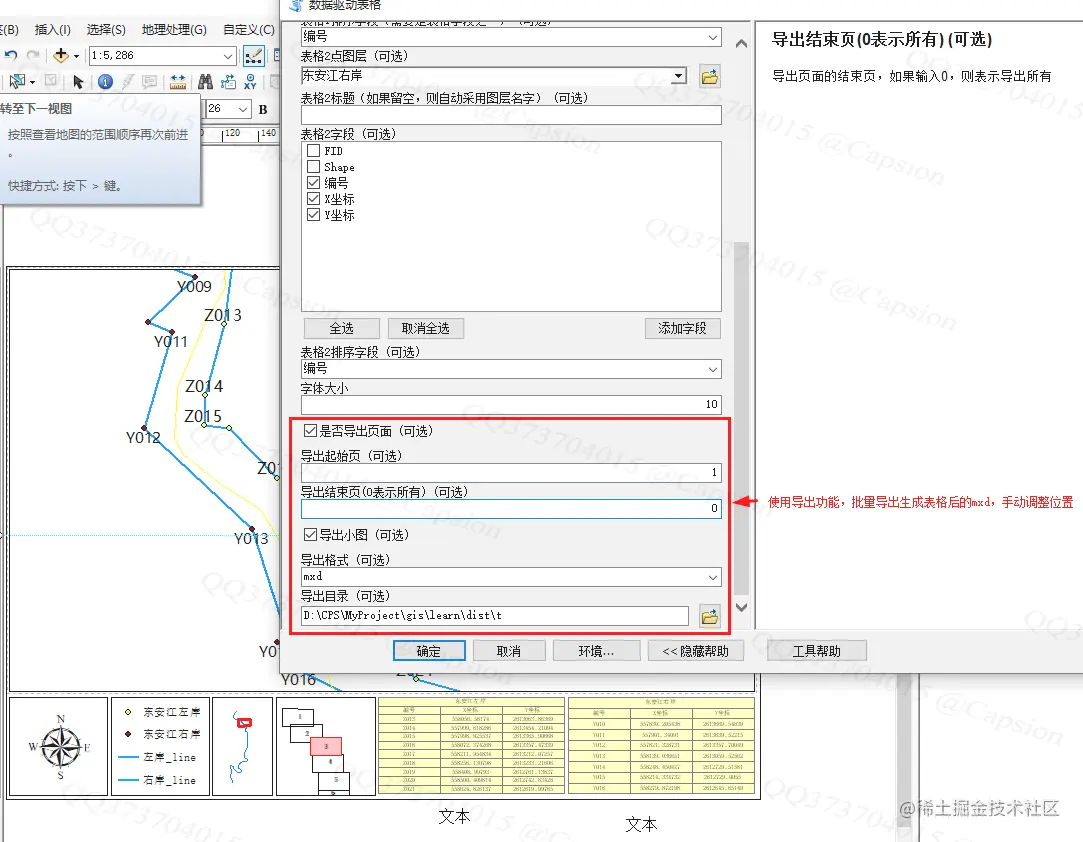Click the 东安江左岸 legend entry
This screenshot has height=842, width=1083.
[163, 711]
